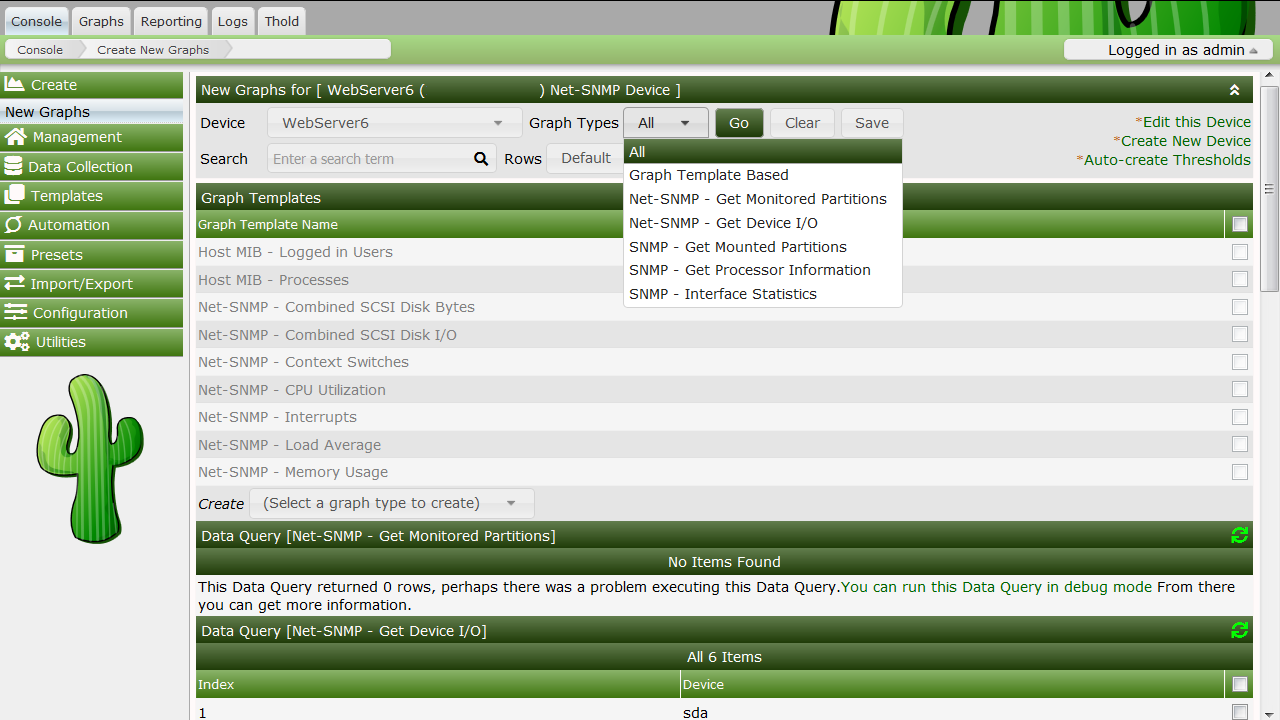
Task: Click the Management house icon
Action: click(x=15, y=137)
